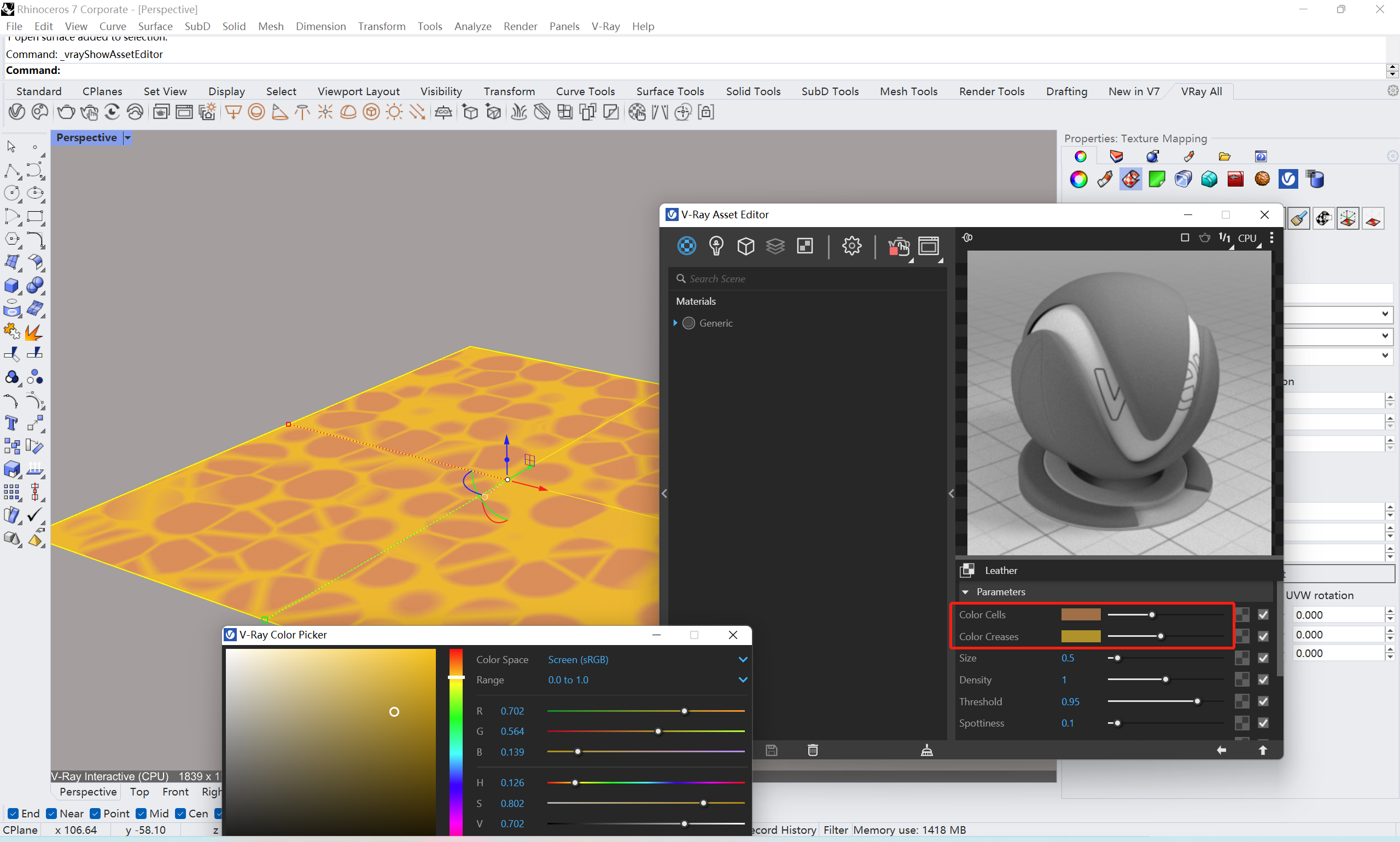The width and height of the screenshot is (1400, 842).
Task: Toggle Size parameter checkbox
Action: point(1263,658)
